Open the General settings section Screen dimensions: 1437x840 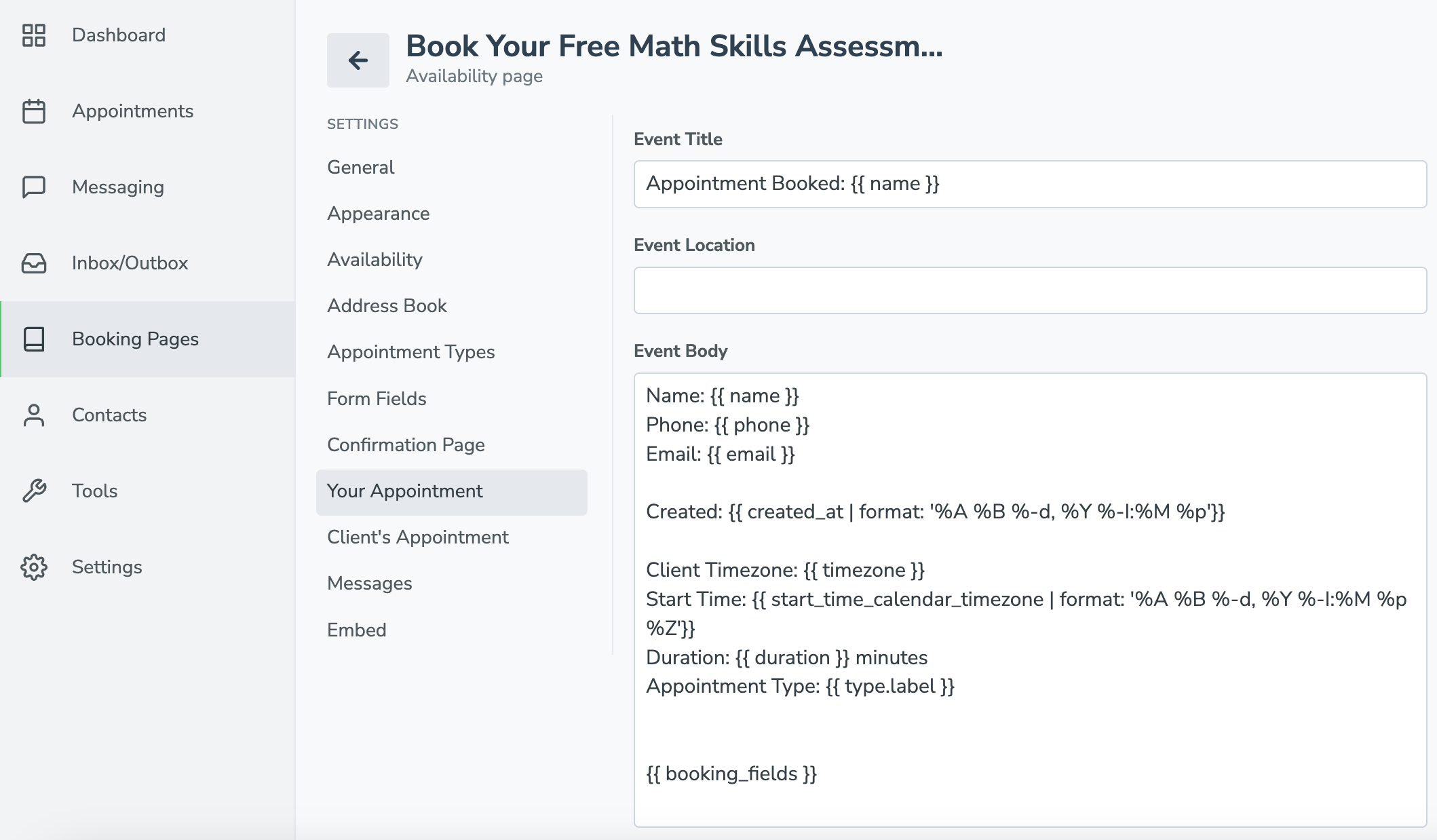360,168
